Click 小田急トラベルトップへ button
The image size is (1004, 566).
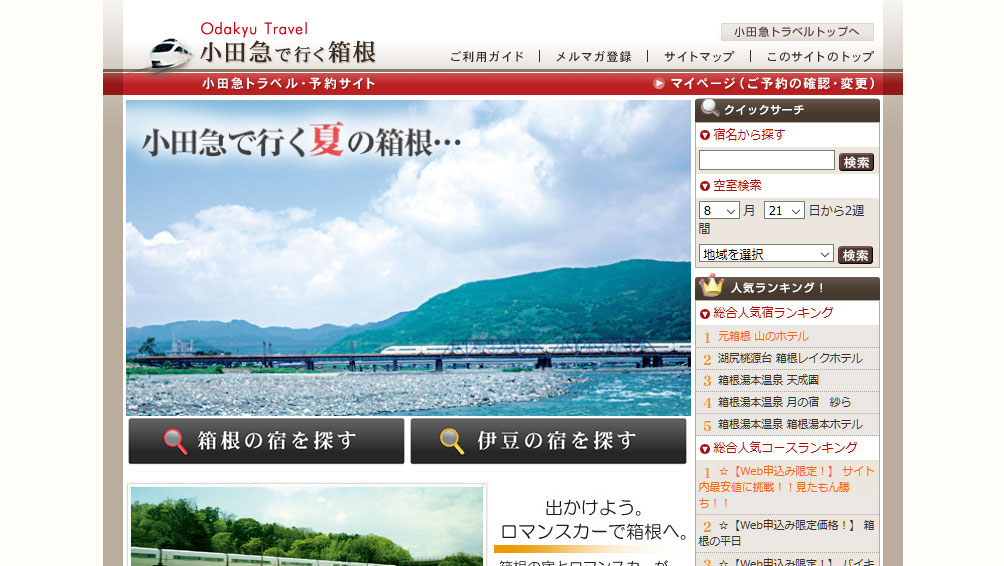[x=797, y=32]
